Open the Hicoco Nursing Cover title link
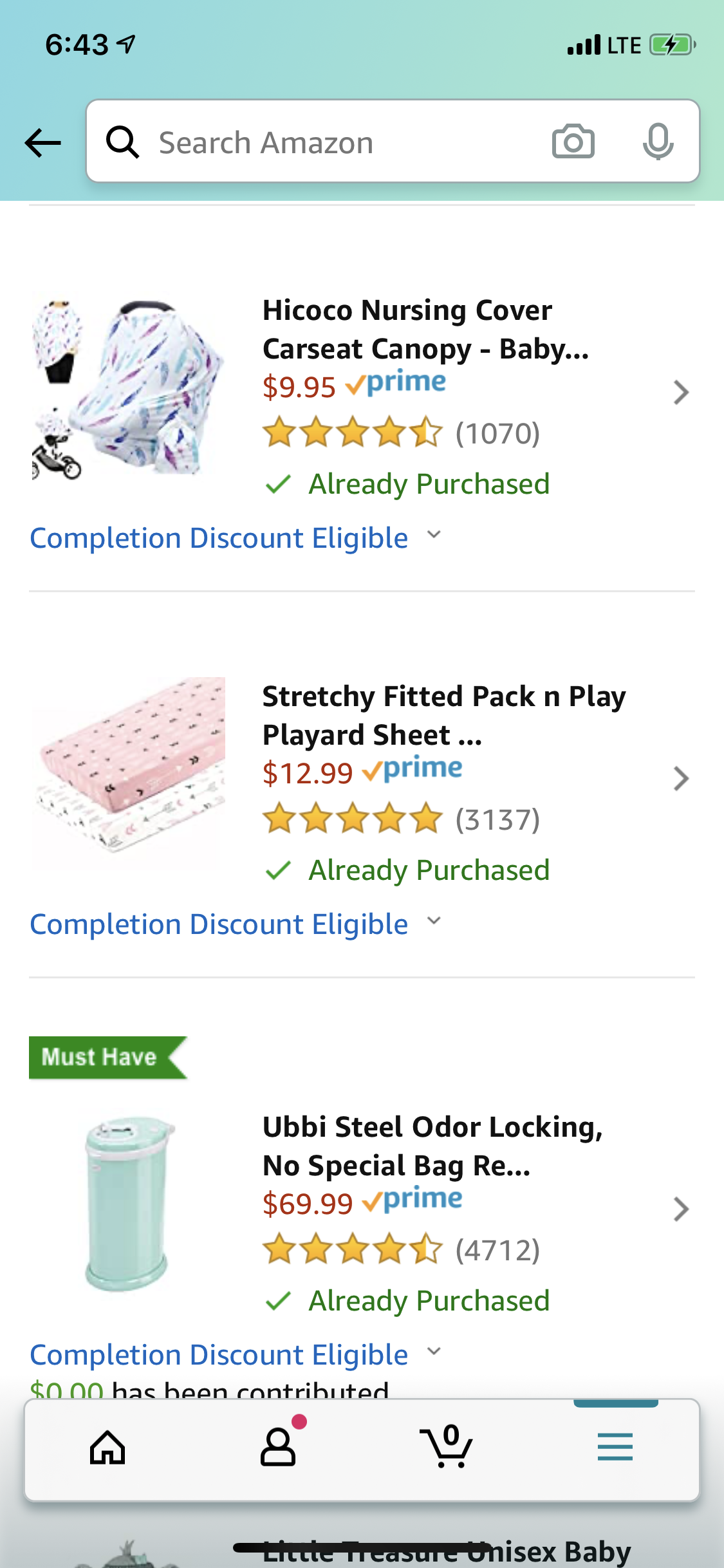 (x=425, y=330)
